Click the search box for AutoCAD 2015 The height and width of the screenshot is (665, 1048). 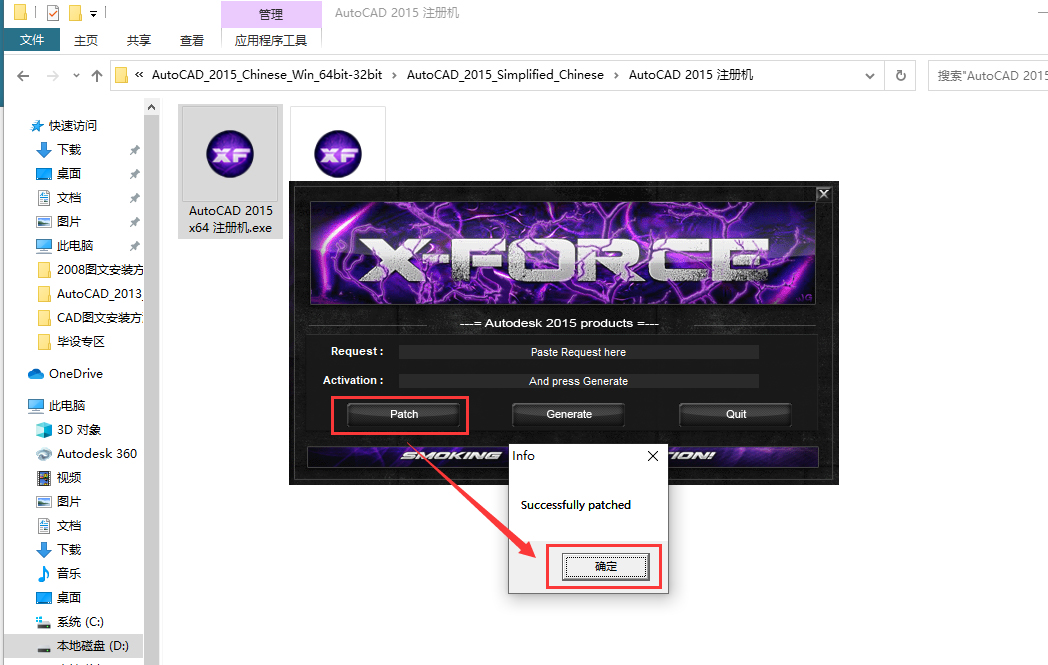click(988, 76)
